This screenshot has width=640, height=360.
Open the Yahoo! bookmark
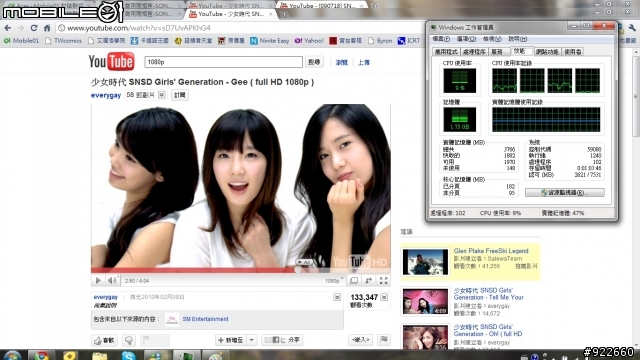coord(309,41)
